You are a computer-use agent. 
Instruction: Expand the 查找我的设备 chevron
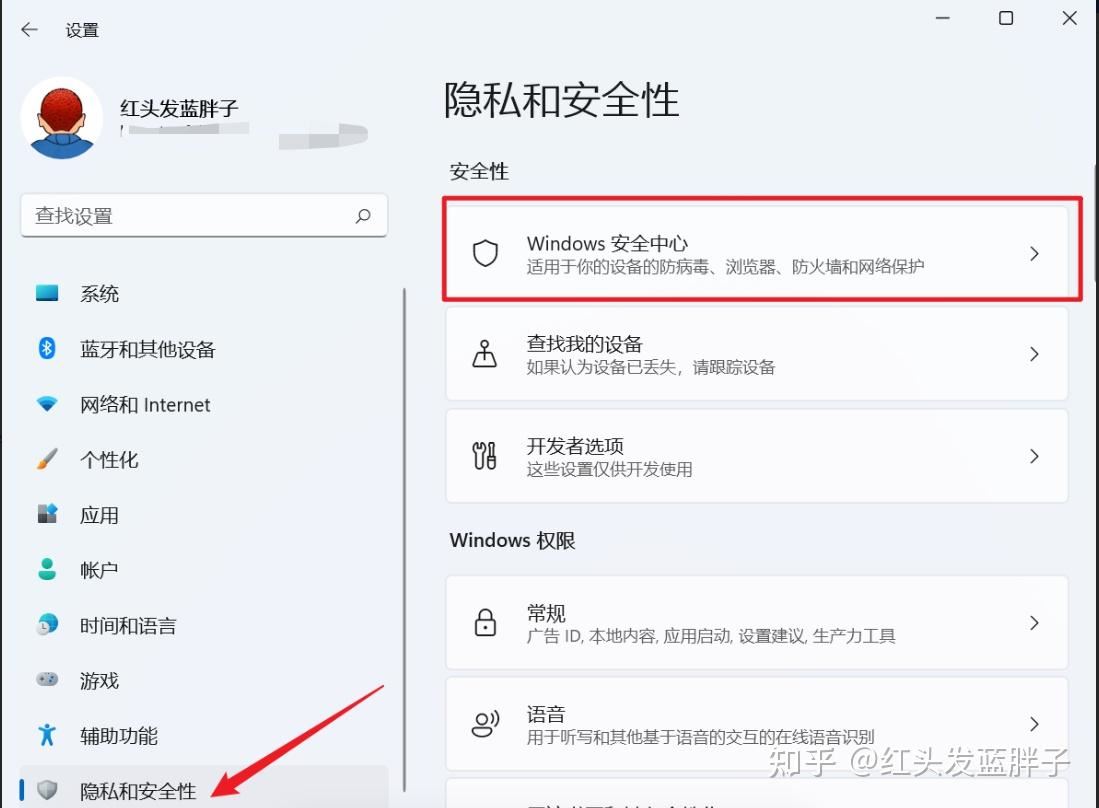click(x=1034, y=354)
